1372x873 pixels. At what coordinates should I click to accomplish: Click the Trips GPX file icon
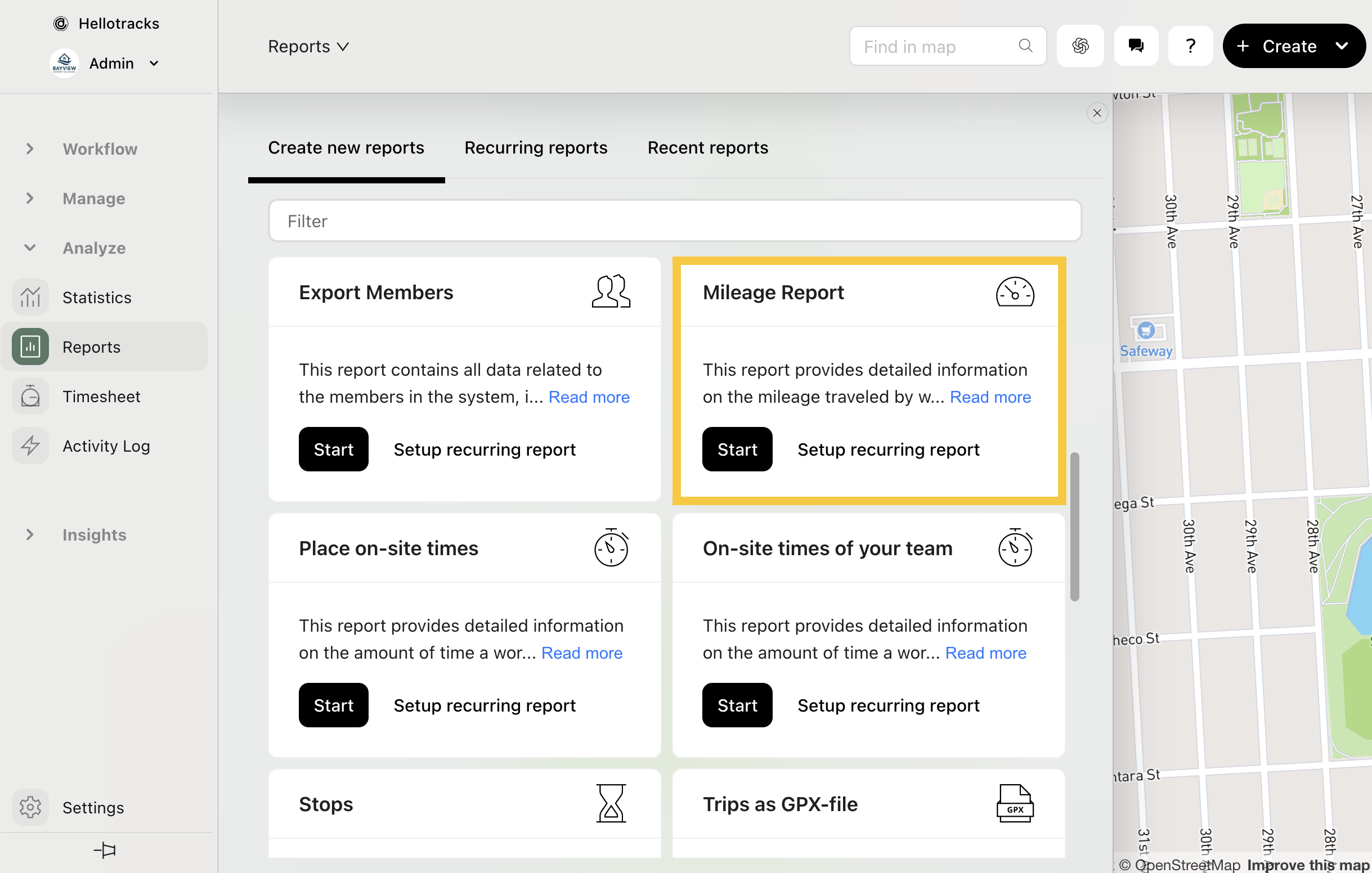pos(1015,803)
